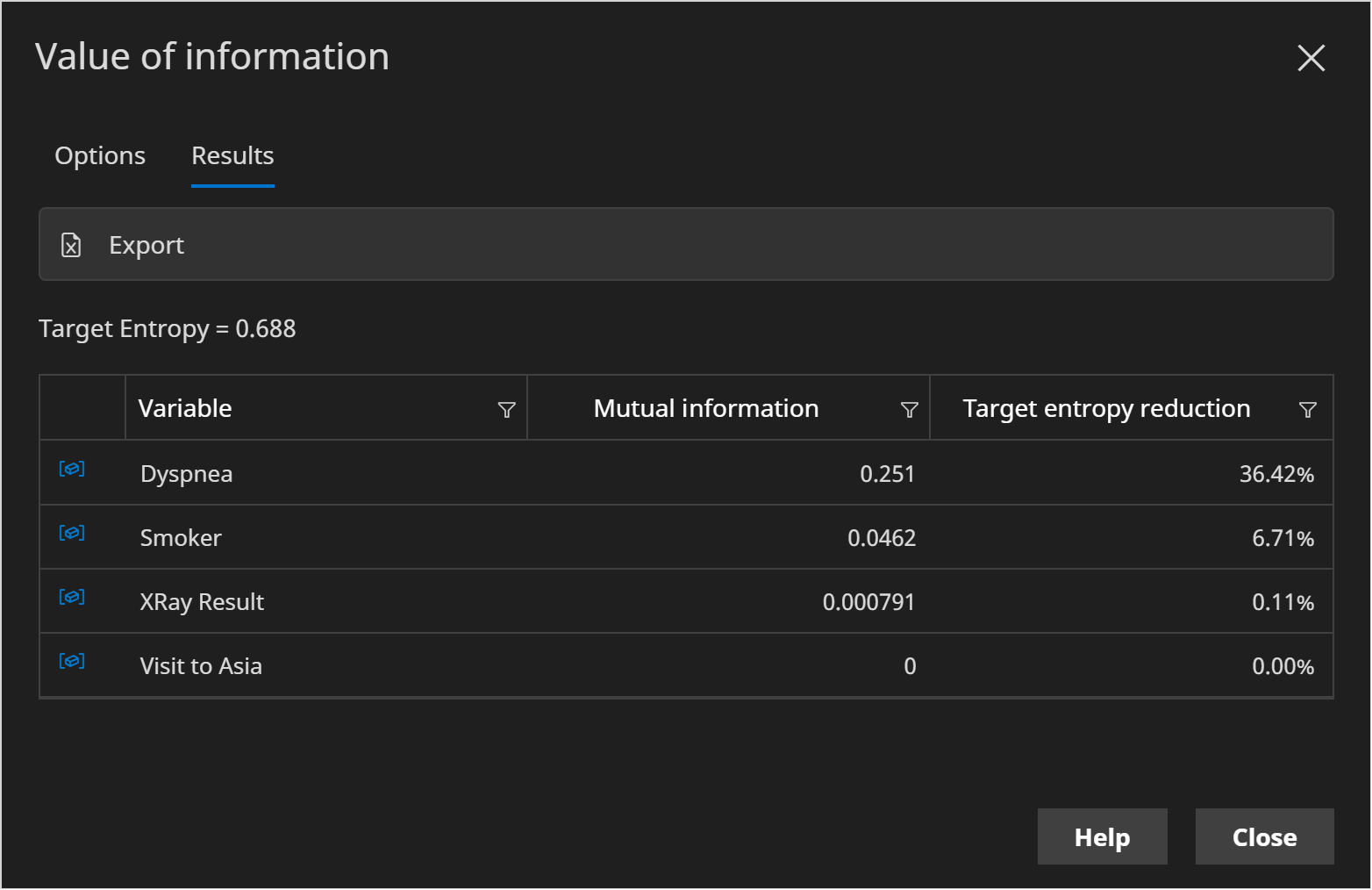
Task: Select the XRay Result 0.11% cell
Action: (1282, 602)
